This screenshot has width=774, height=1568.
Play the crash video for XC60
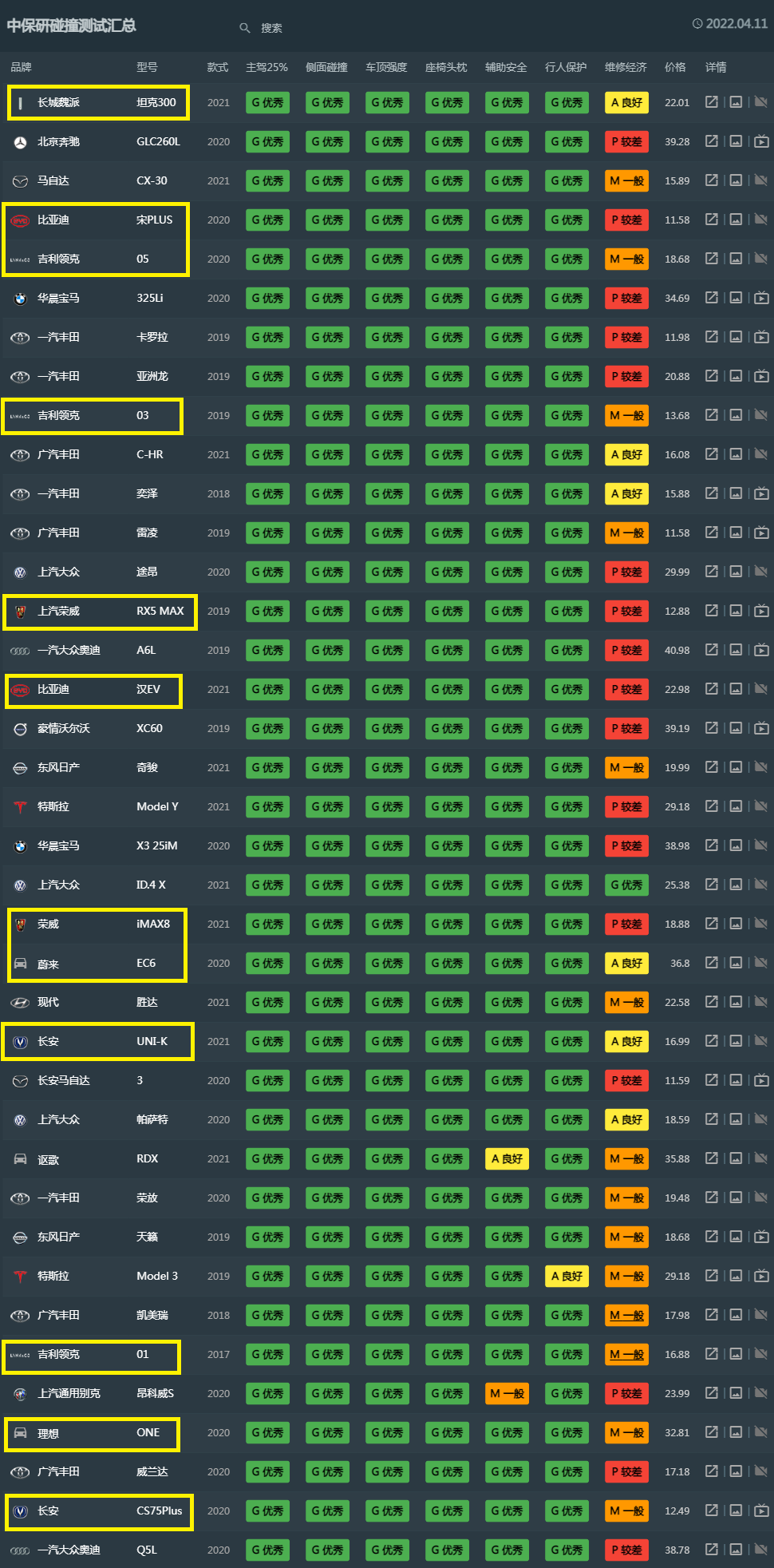click(x=761, y=728)
